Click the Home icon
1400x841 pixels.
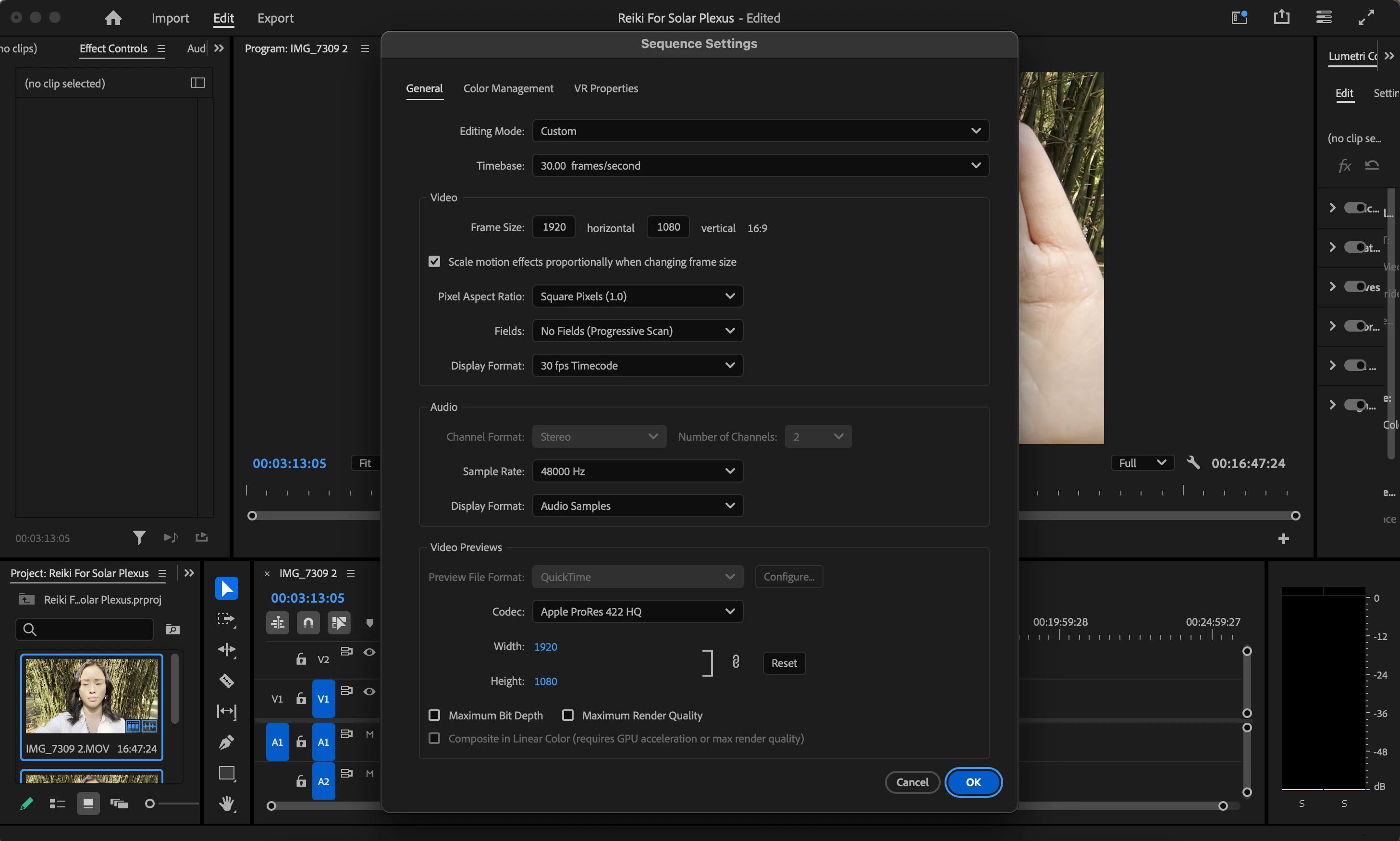coord(113,18)
